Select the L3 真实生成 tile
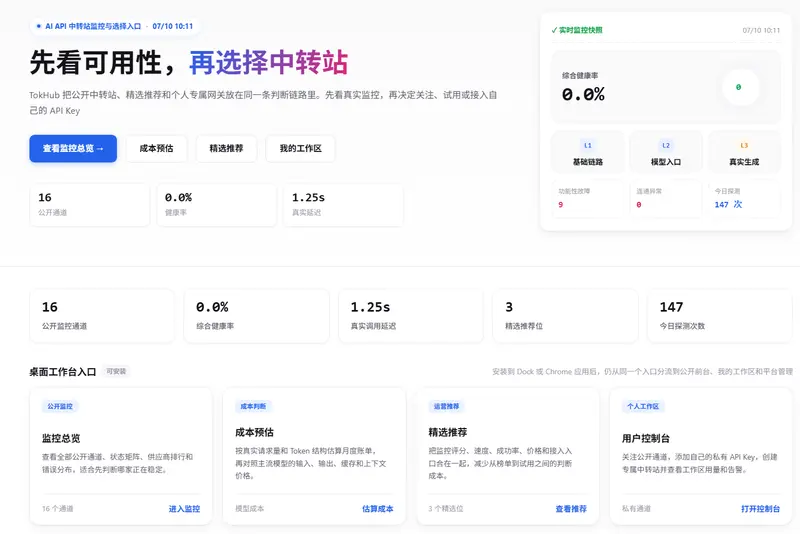Screen dimensions: 800x534 744,152
